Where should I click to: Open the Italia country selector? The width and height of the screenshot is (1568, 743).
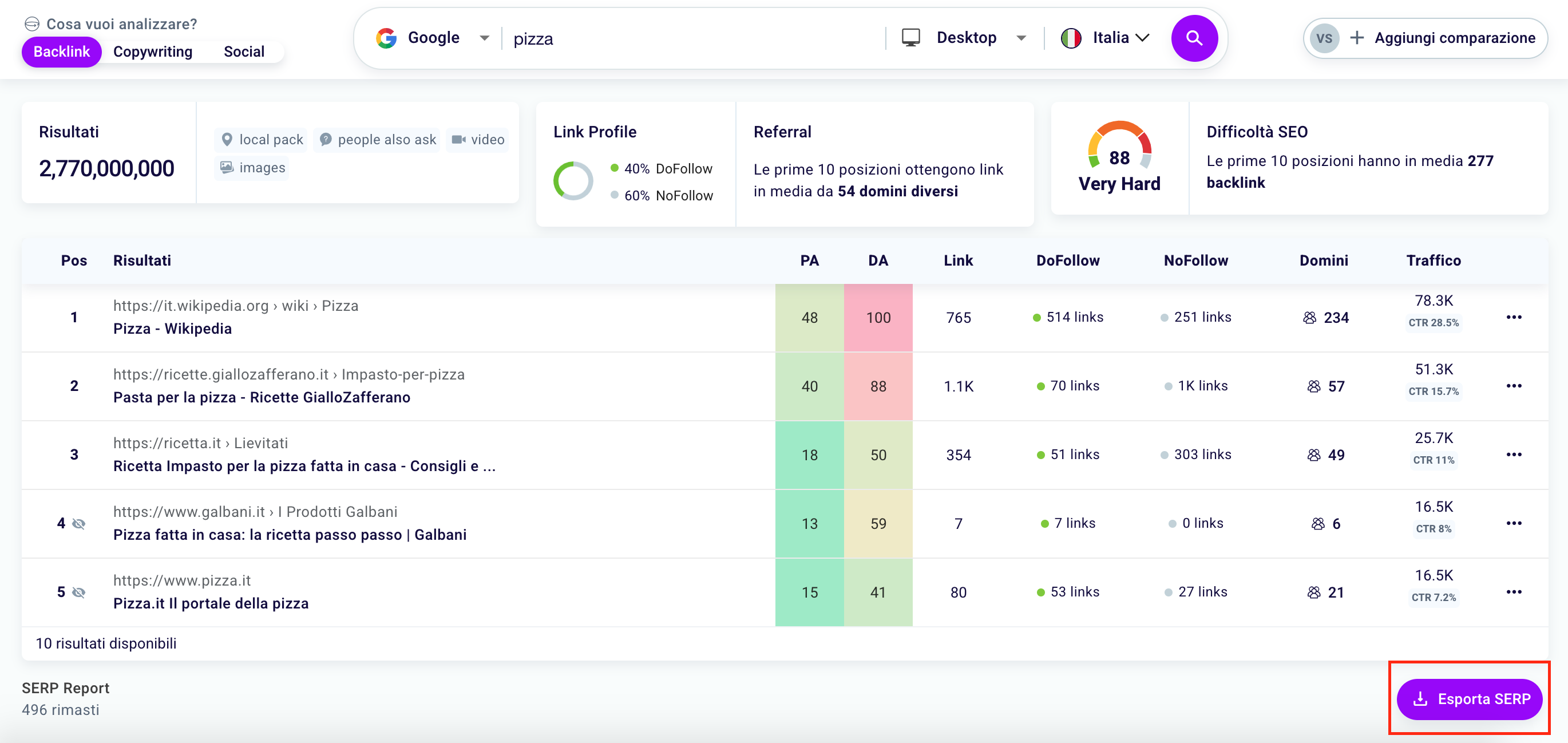(1105, 38)
